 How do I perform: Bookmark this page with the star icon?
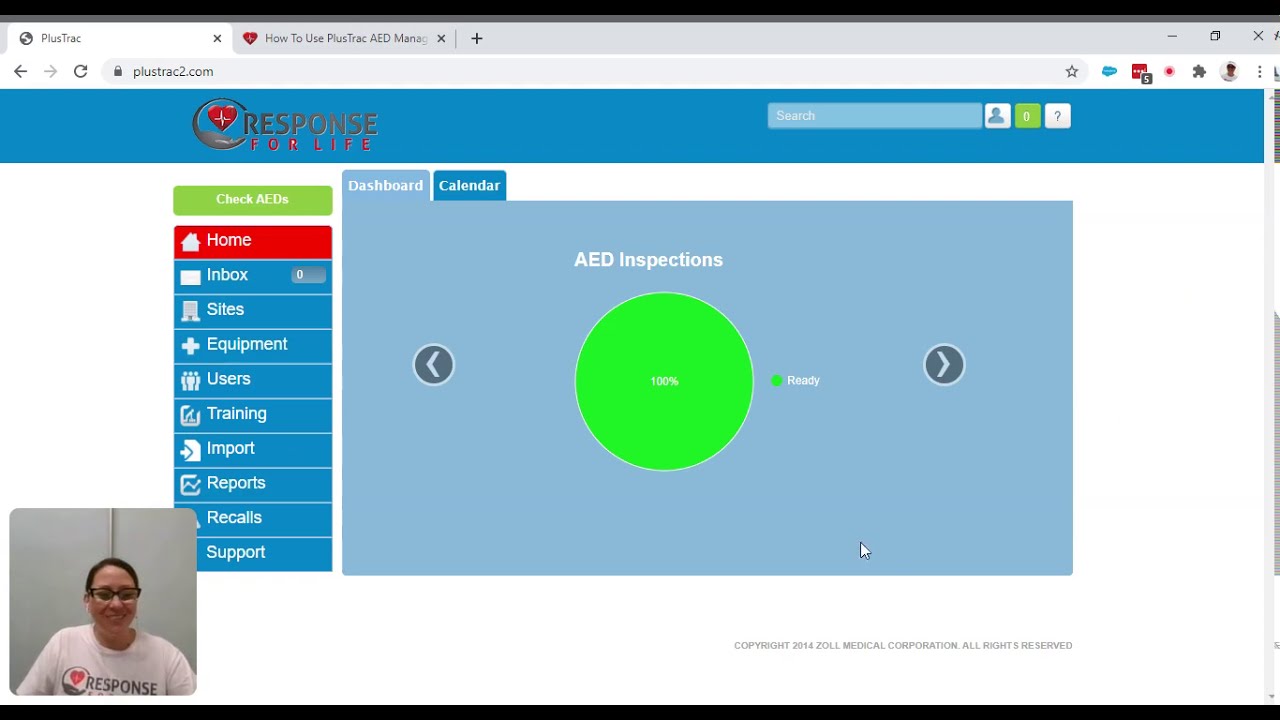pos(1072,71)
